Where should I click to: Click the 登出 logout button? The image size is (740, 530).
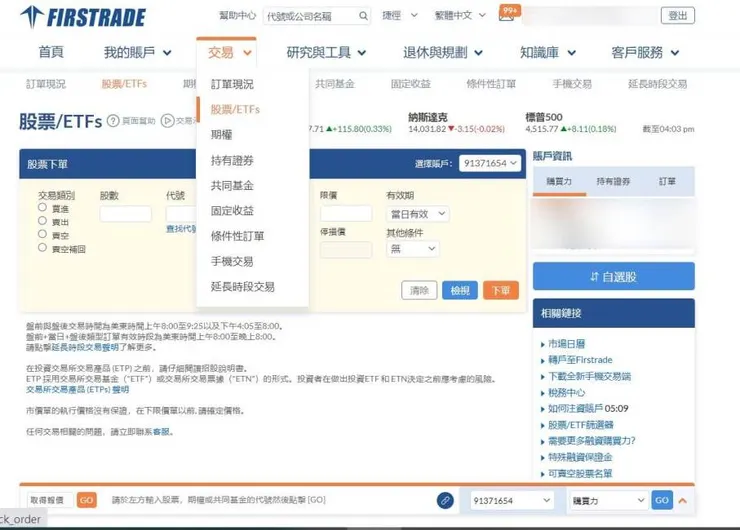click(678, 16)
